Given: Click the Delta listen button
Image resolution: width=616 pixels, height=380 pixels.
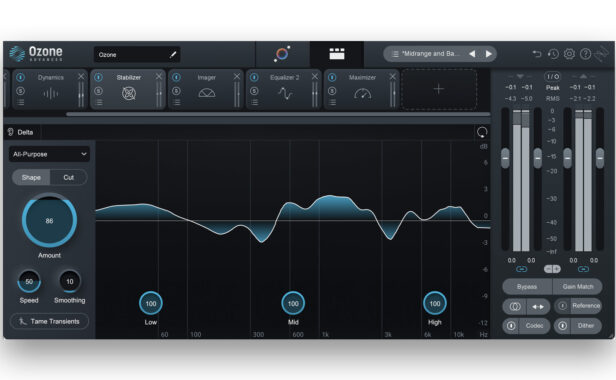Looking at the screenshot, I should [x=20, y=132].
